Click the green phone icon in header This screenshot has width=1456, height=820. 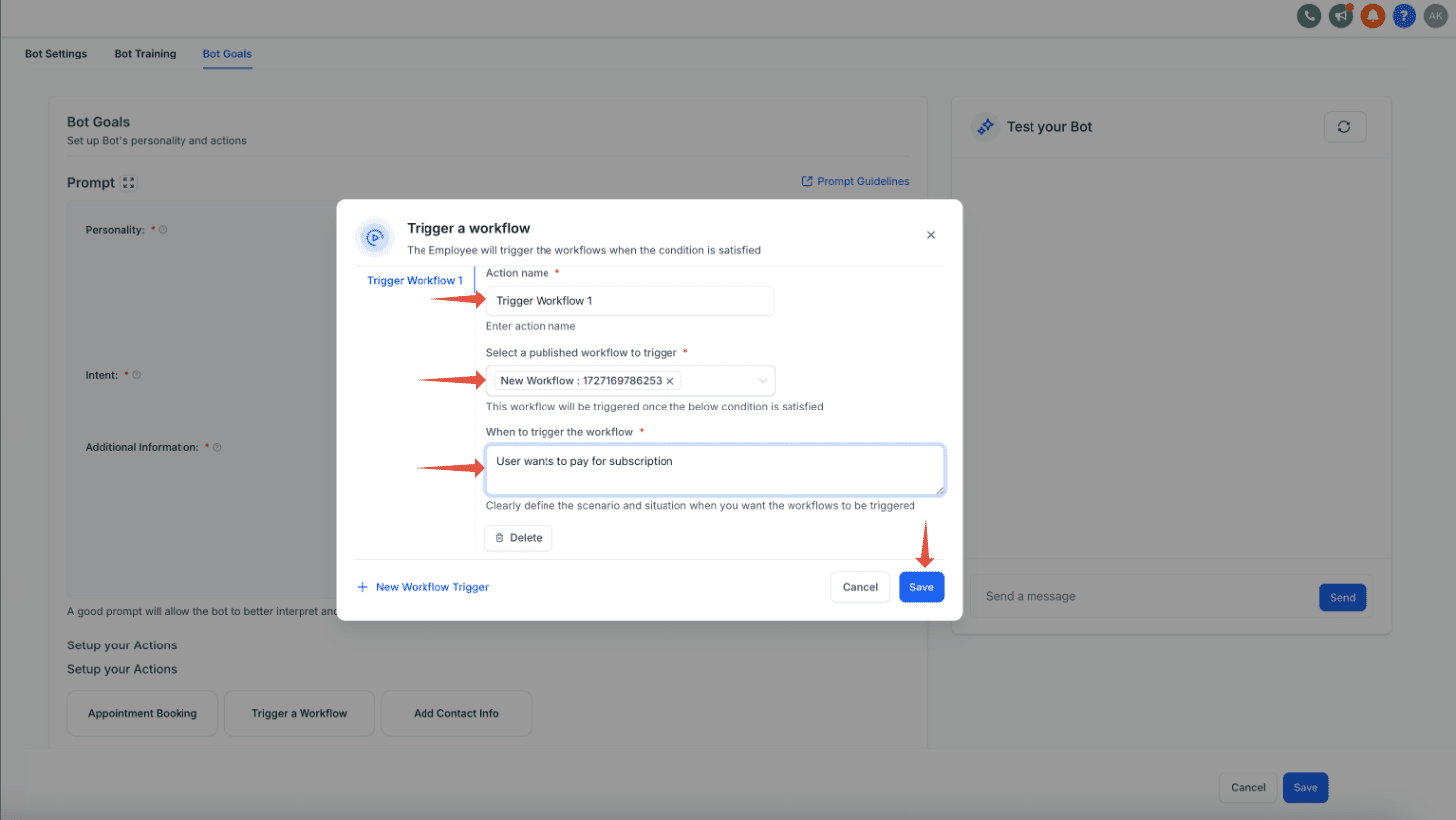[x=1309, y=16]
